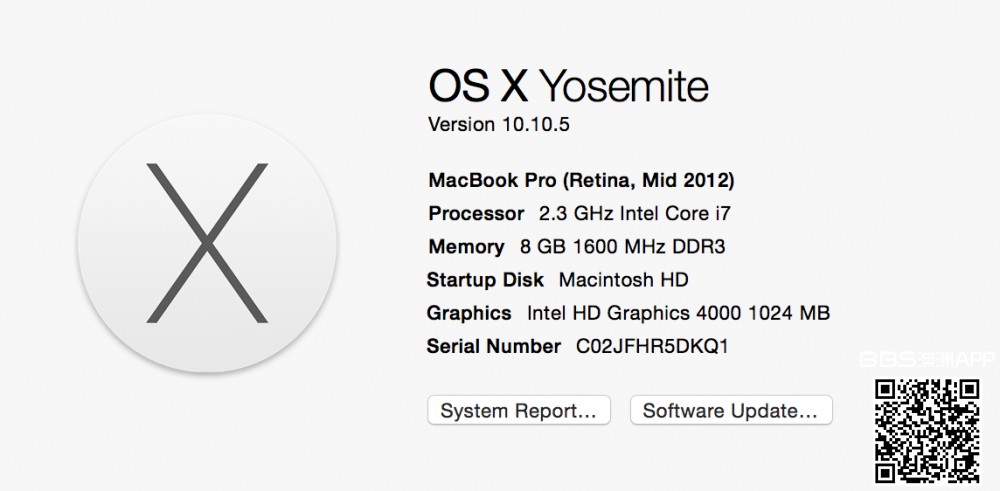Click the Serial Number label
1000x491 pixels.
493,346
